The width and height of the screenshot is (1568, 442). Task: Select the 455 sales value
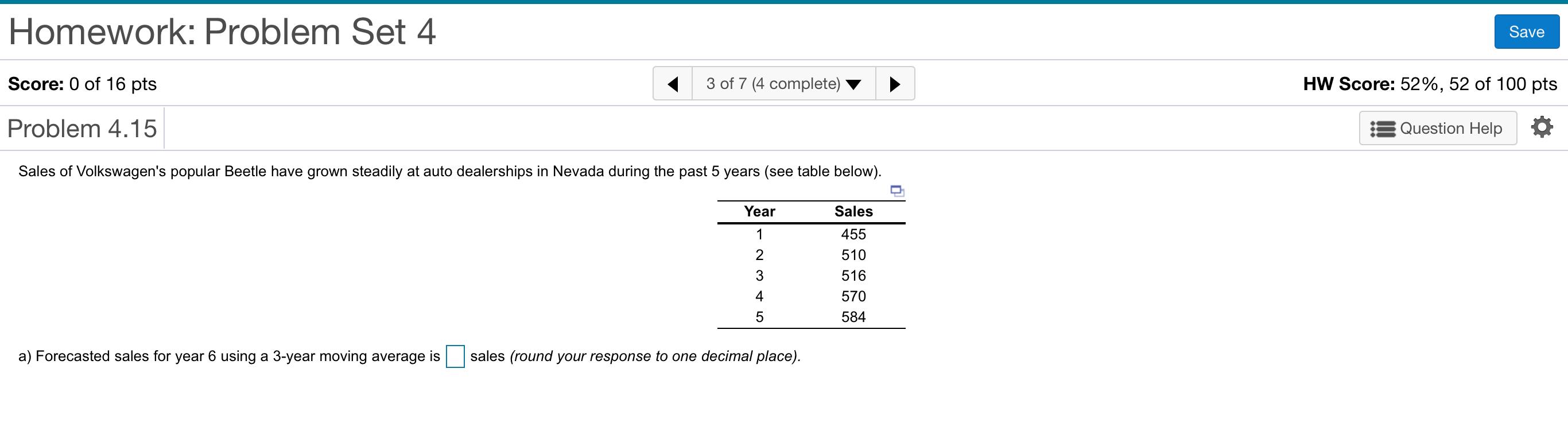(853, 234)
